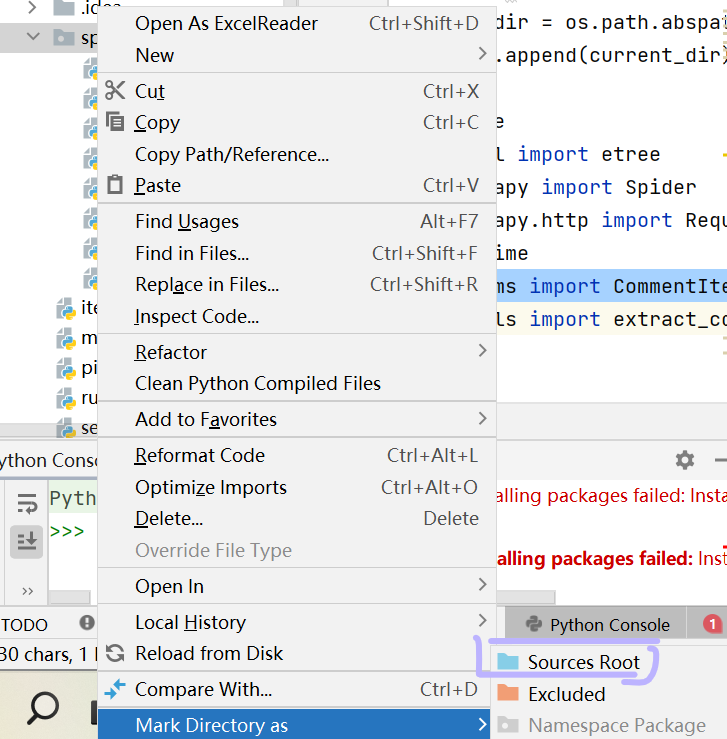
Task: Select Reformat Code
Action: coord(297,455)
